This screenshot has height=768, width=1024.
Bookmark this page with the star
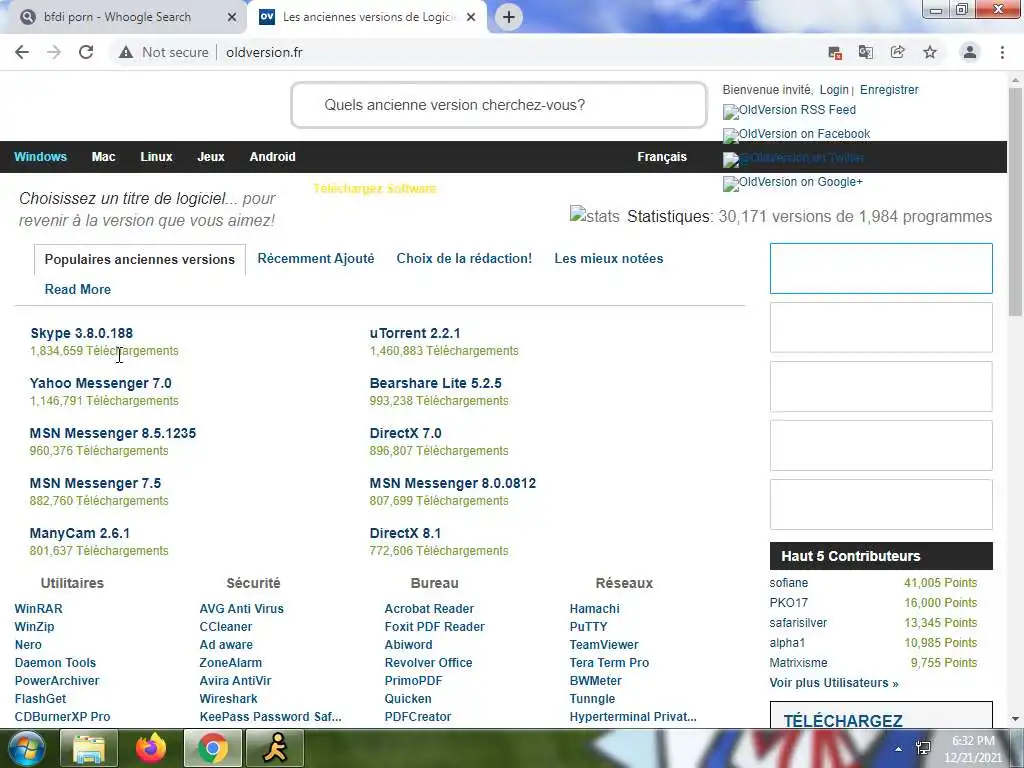930,52
